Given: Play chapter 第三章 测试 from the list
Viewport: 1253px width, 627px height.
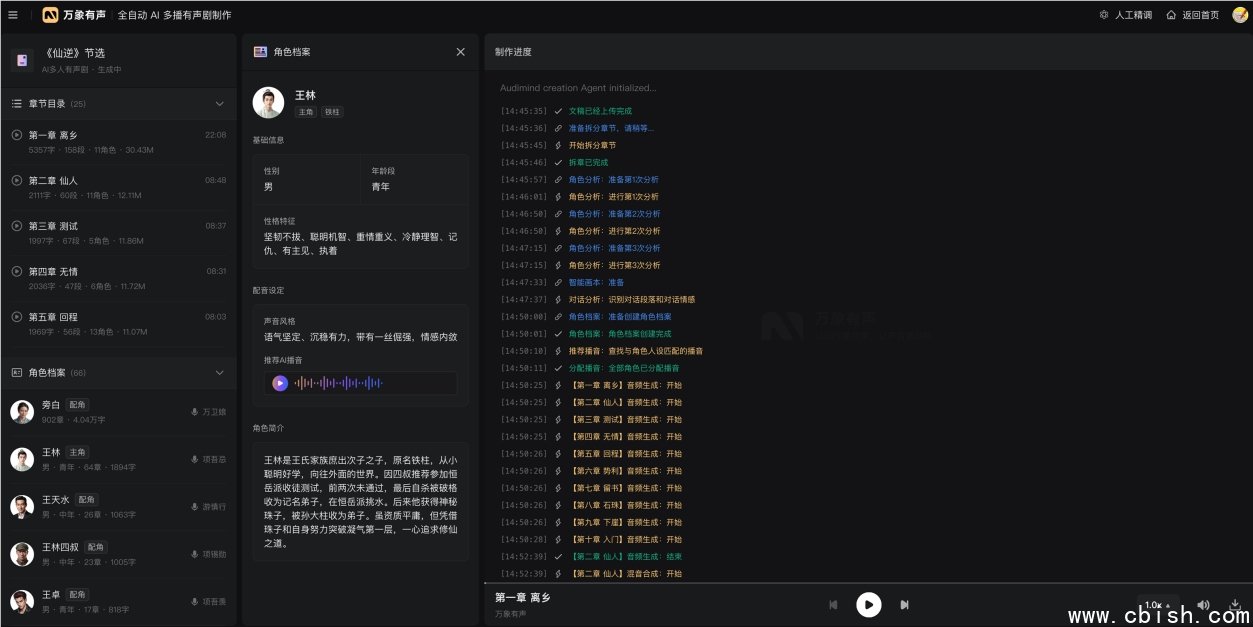Looking at the screenshot, I should coord(17,226).
